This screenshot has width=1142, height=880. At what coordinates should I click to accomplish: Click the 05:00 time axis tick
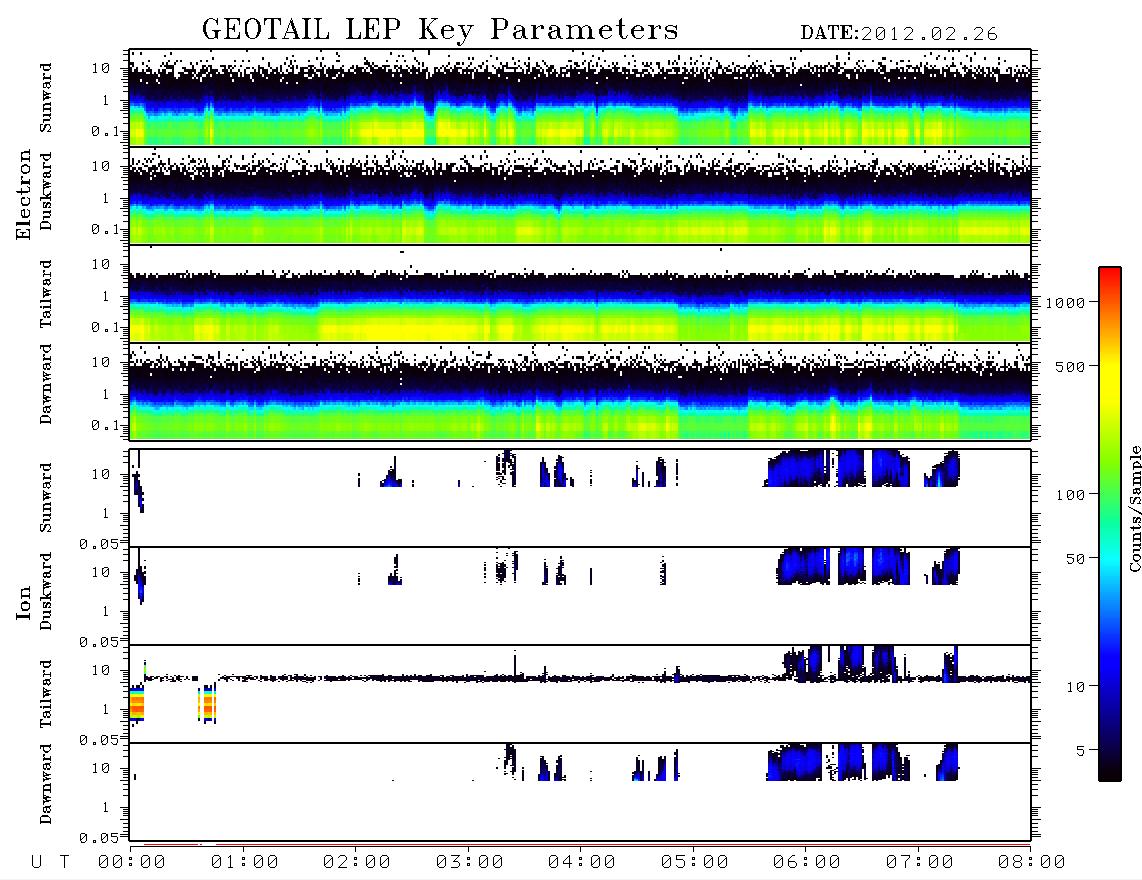pos(695,863)
